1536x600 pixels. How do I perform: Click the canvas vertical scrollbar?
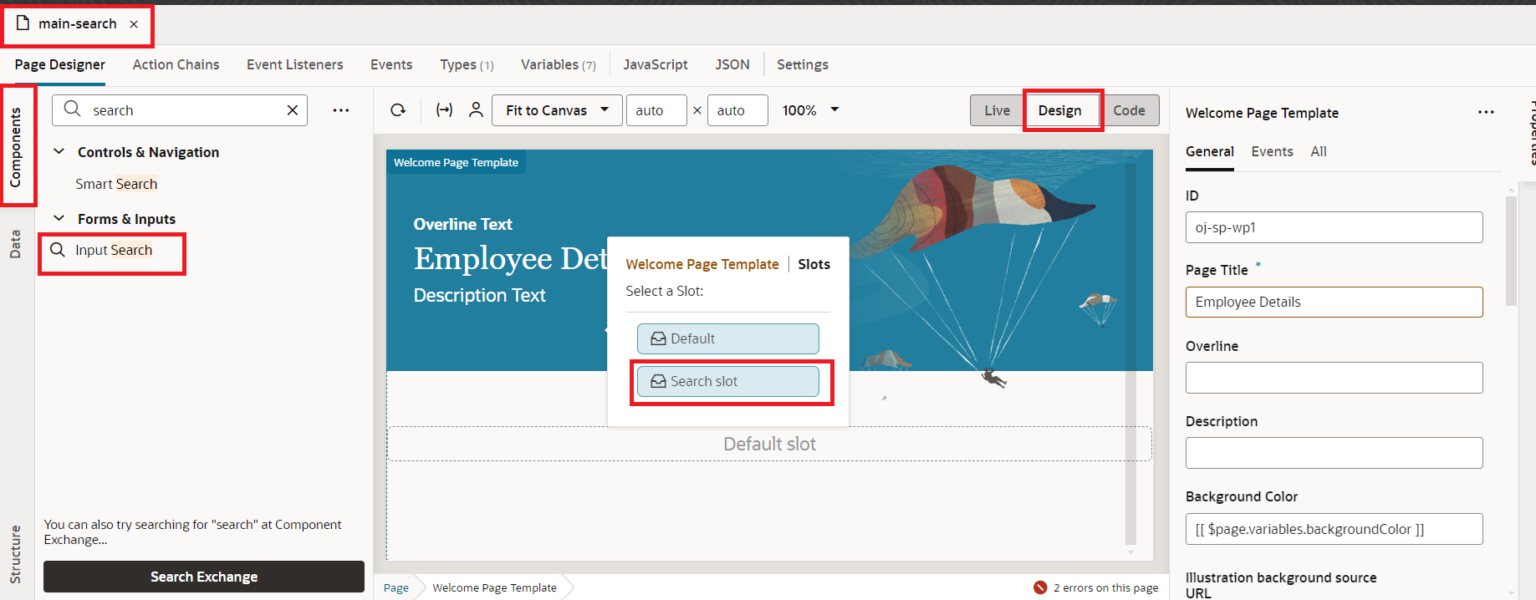click(x=1131, y=355)
